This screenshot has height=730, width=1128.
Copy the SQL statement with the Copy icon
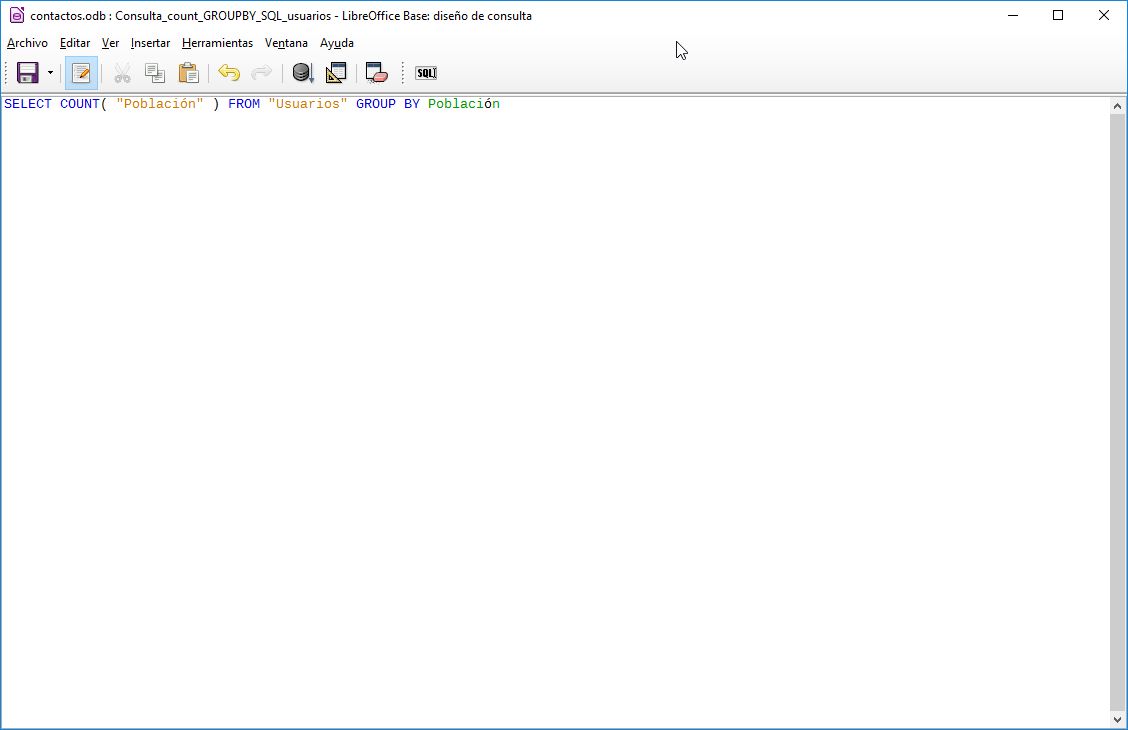(155, 72)
